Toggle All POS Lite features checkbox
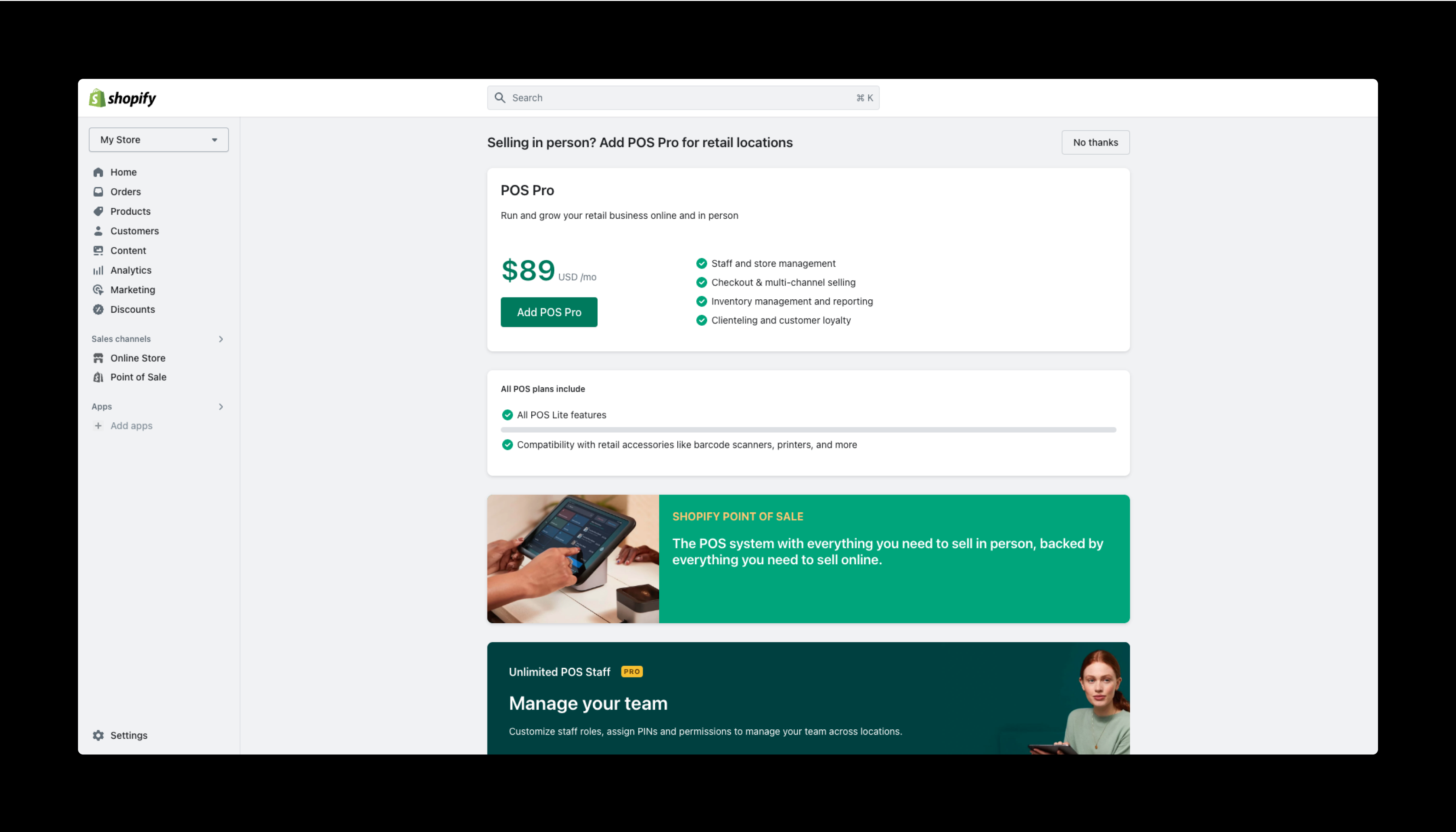This screenshot has width=1456, height=832. click(x=507, y=415)
